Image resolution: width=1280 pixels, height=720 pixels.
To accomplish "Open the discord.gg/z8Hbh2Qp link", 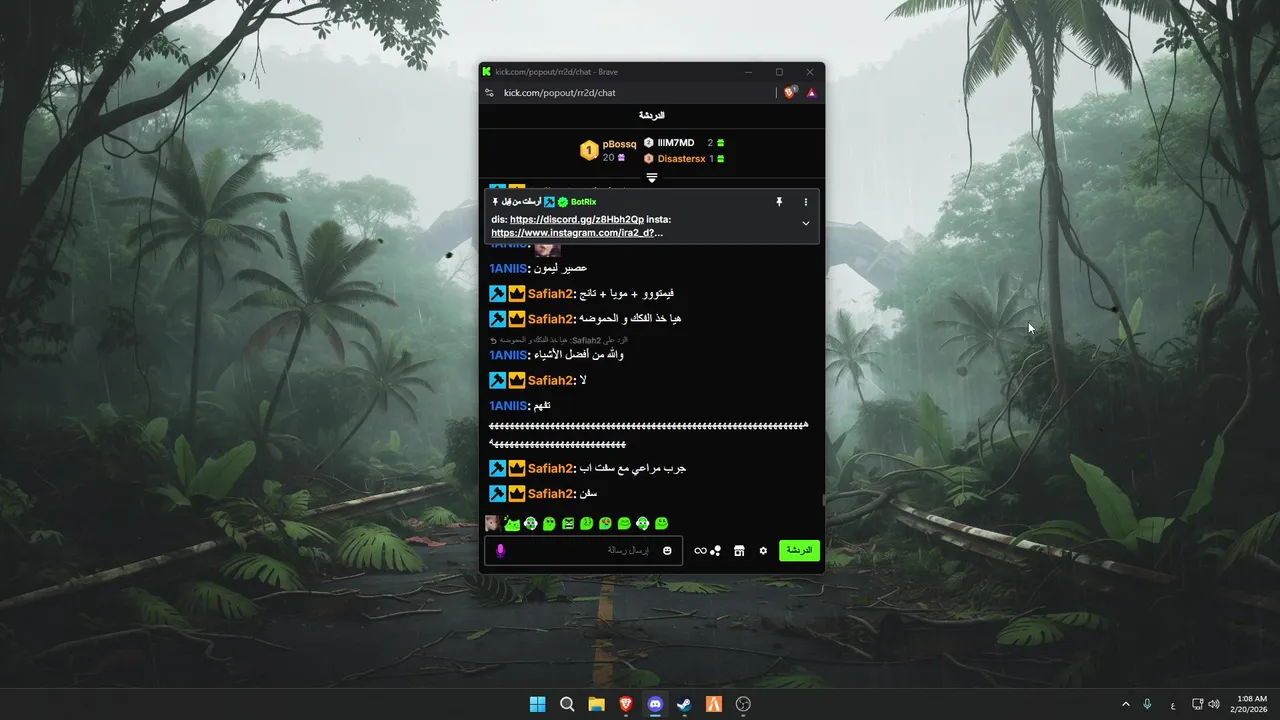I will tap(577, 220).
